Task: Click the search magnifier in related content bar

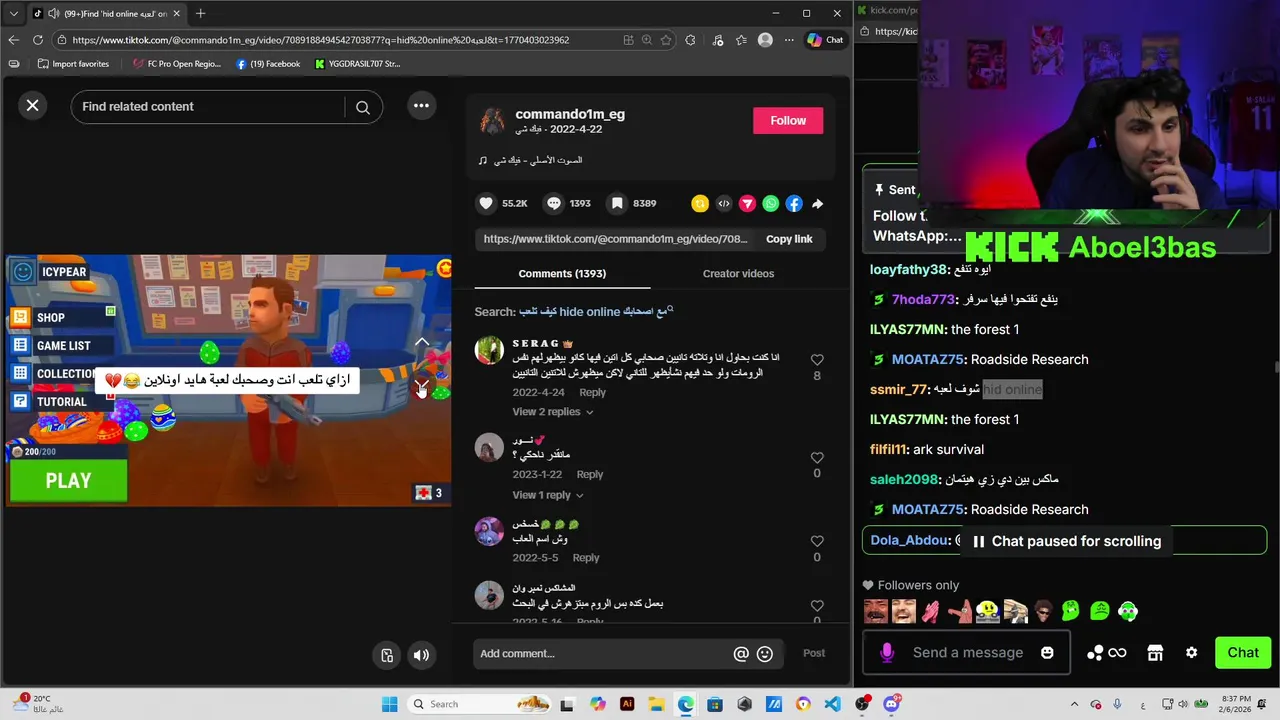Action: (x=363, y=107)
